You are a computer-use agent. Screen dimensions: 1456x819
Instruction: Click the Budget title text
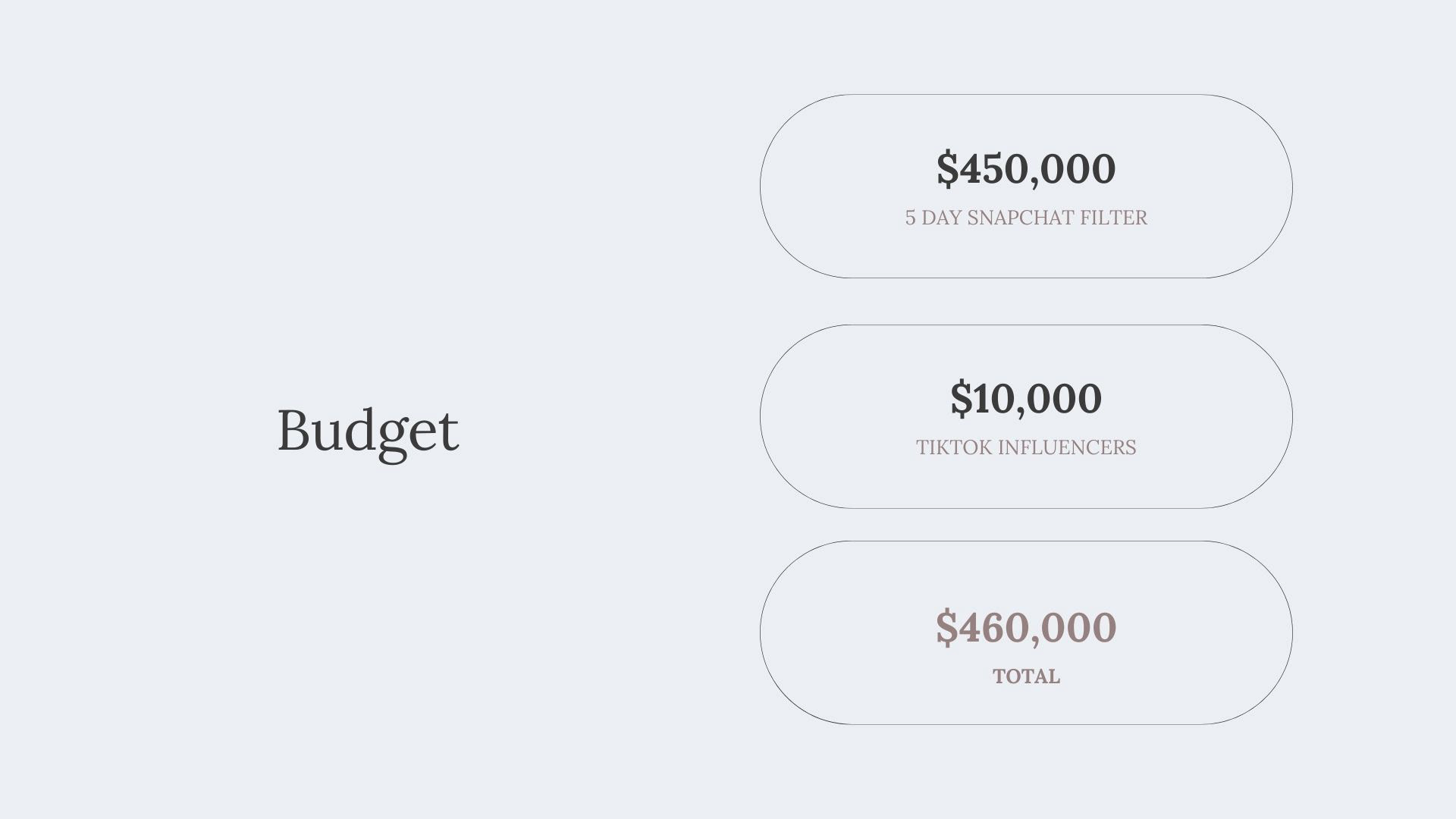368,430
